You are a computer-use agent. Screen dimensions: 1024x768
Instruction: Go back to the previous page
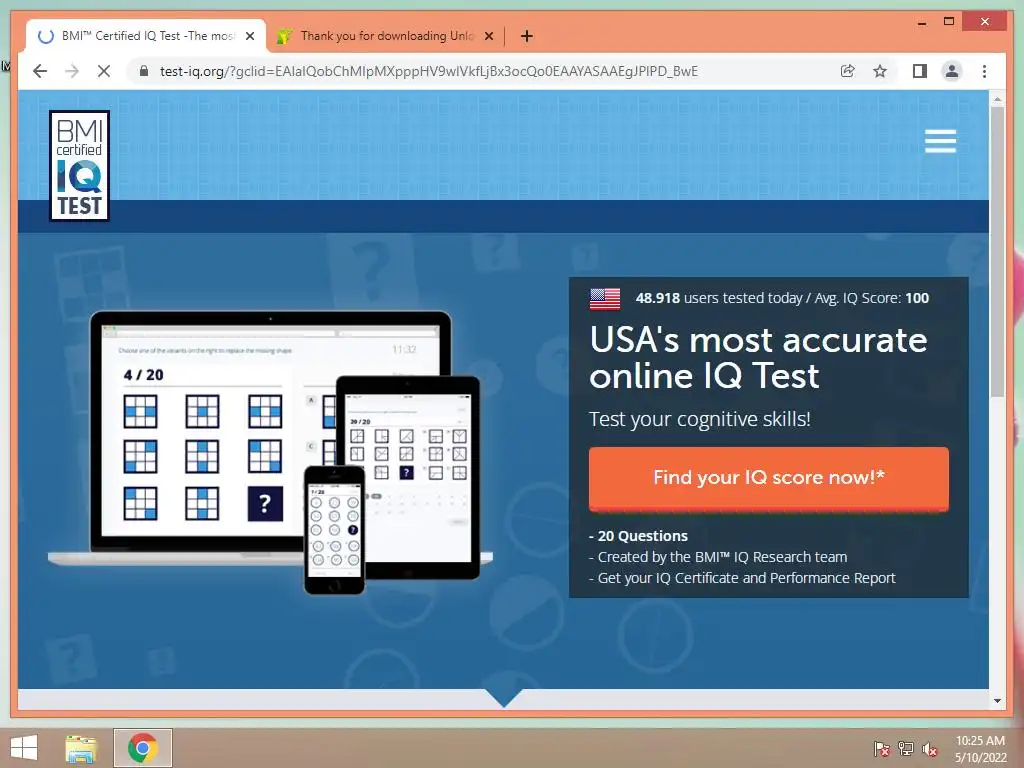40,71
